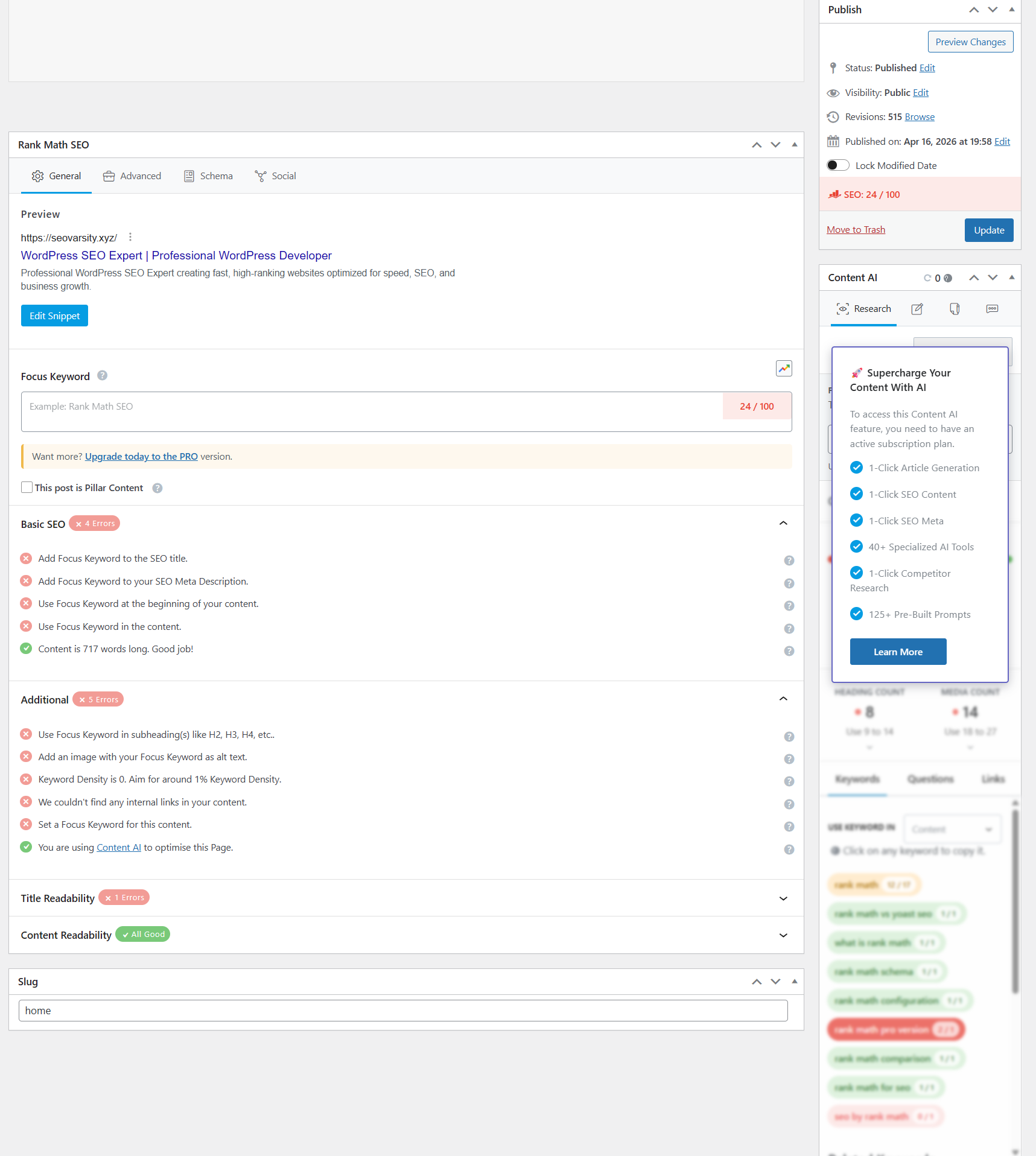Open help for subheading keyword check
1036x1156 pixels.
click(789, 737)
